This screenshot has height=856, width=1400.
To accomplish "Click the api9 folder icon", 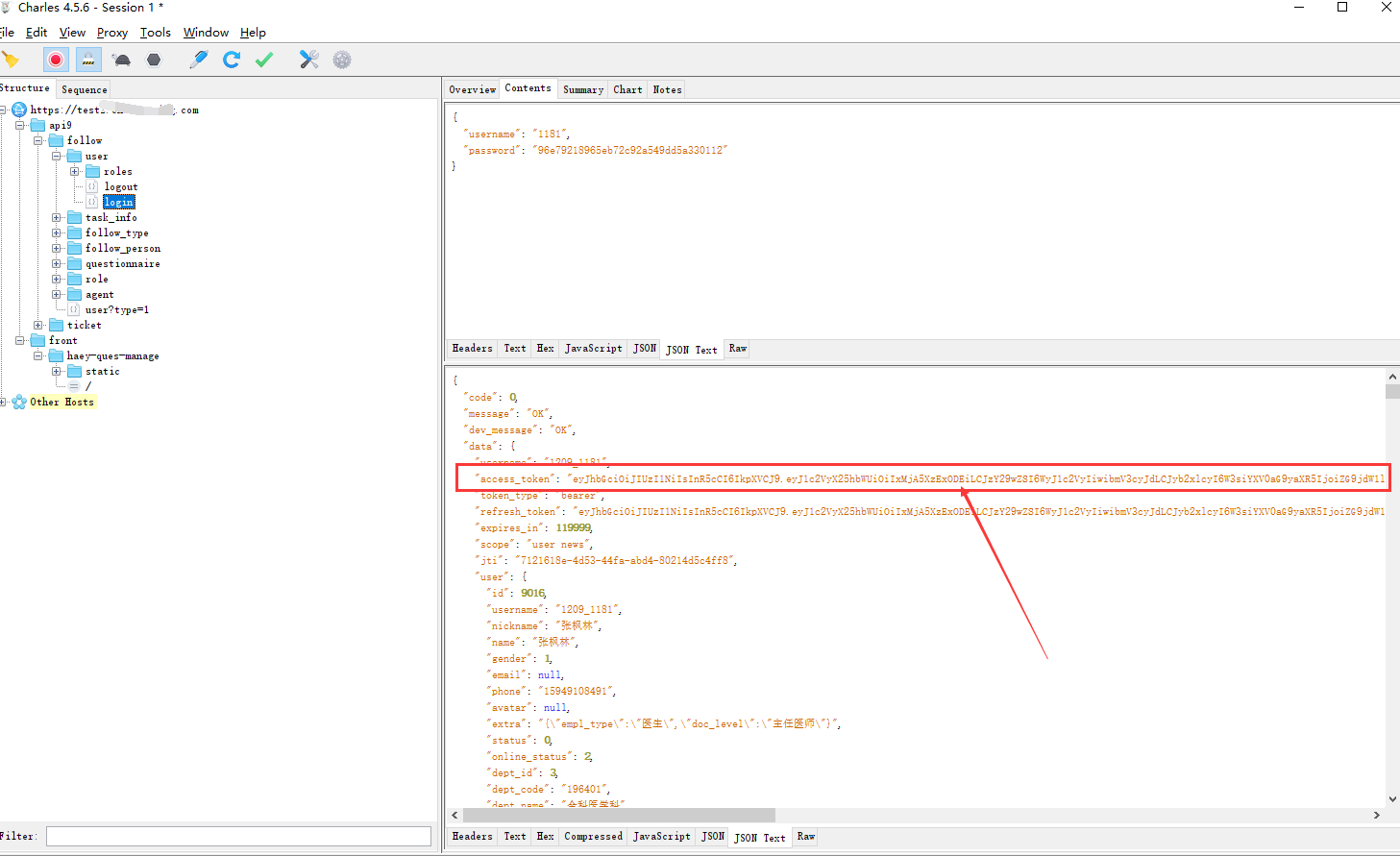I will 38,125.
